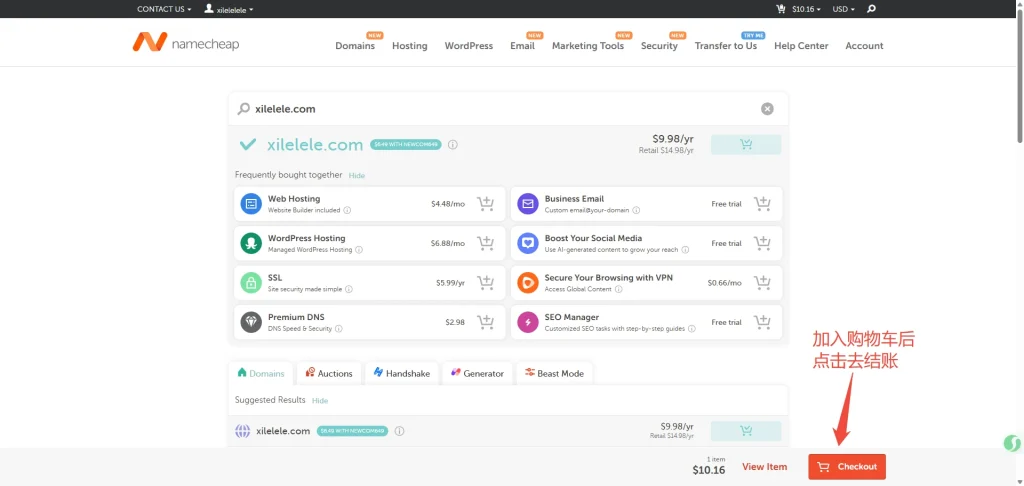Add WordPress Hosting to cart
Image resolution: width=1024 pixels, height=486 pixels.
tap(485, 243)
